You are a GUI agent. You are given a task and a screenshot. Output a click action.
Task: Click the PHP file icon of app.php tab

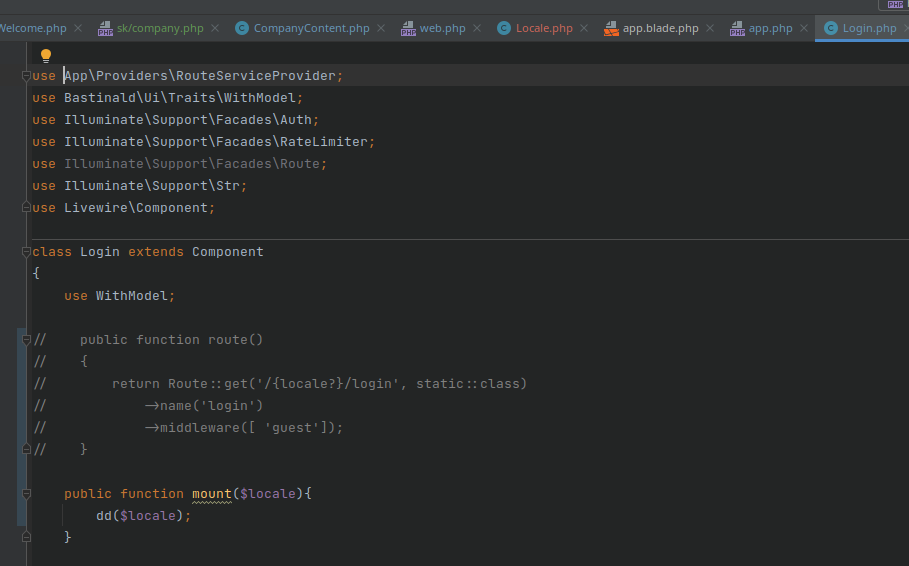point(737,28)
